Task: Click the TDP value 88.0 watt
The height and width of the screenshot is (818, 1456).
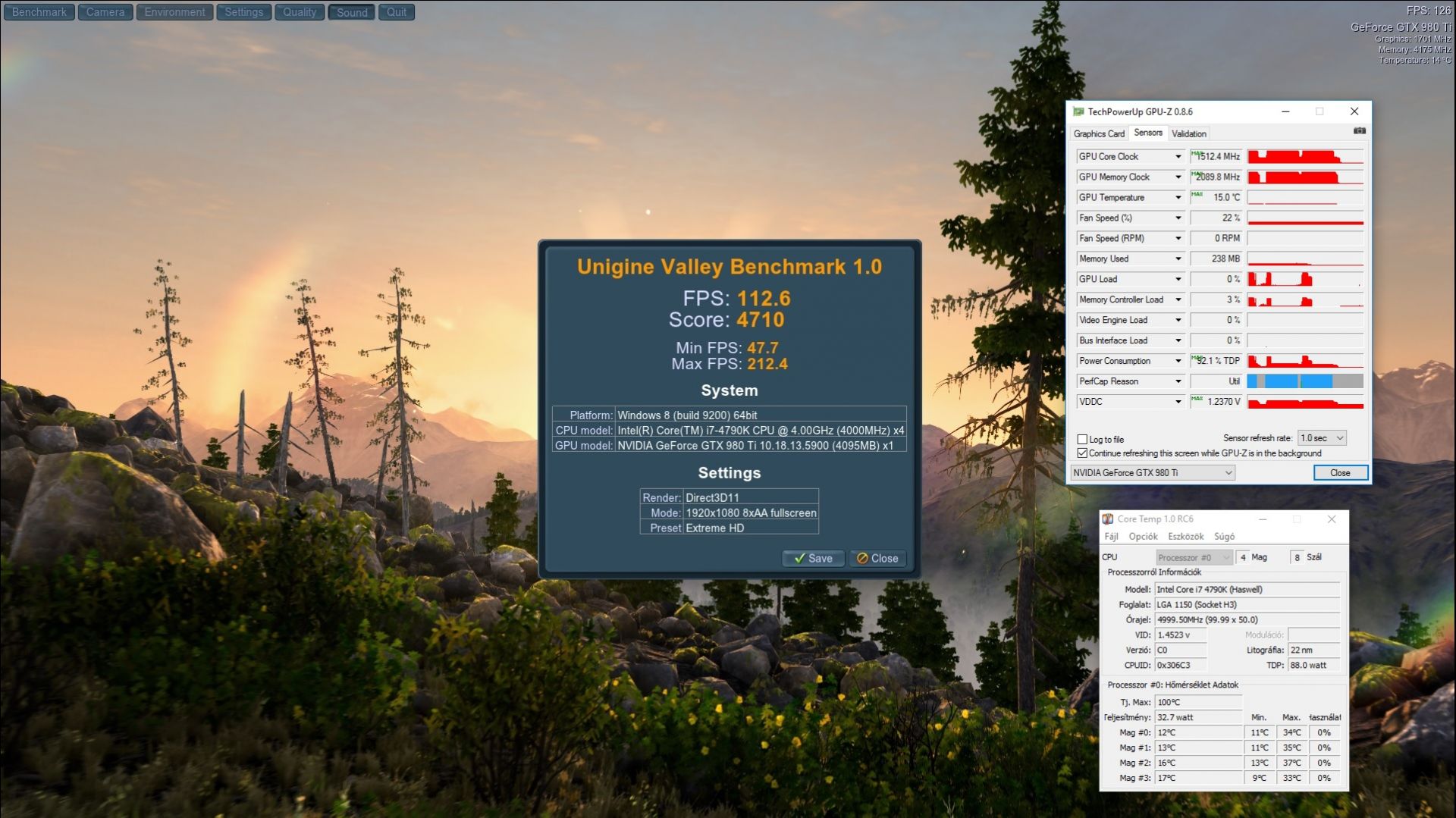Action: coord(1314,666)
